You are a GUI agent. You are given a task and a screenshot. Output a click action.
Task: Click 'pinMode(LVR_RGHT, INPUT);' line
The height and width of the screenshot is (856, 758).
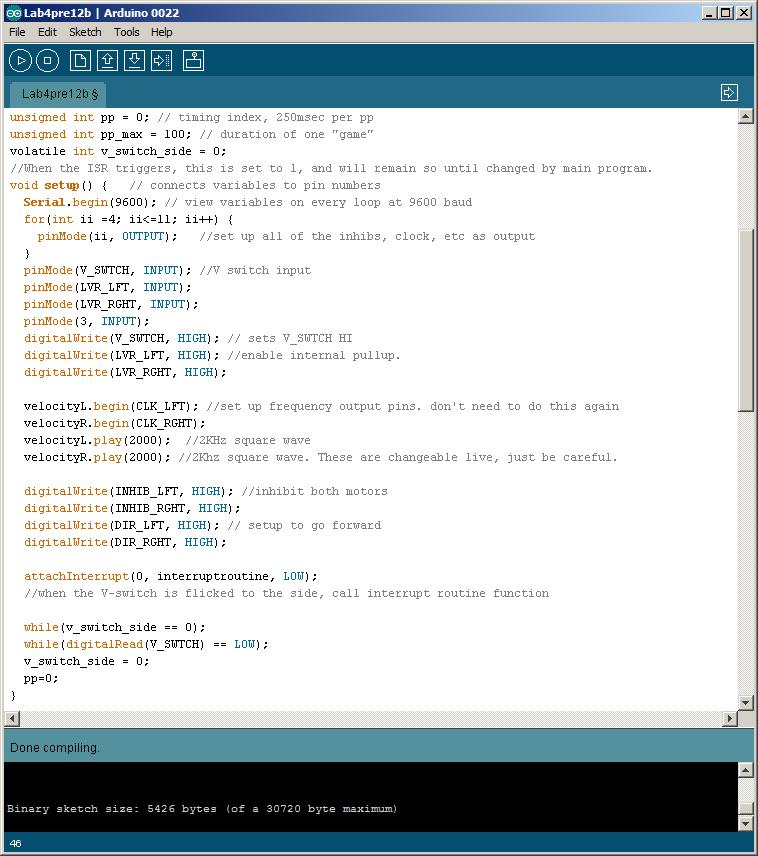[x=111, y=304]
